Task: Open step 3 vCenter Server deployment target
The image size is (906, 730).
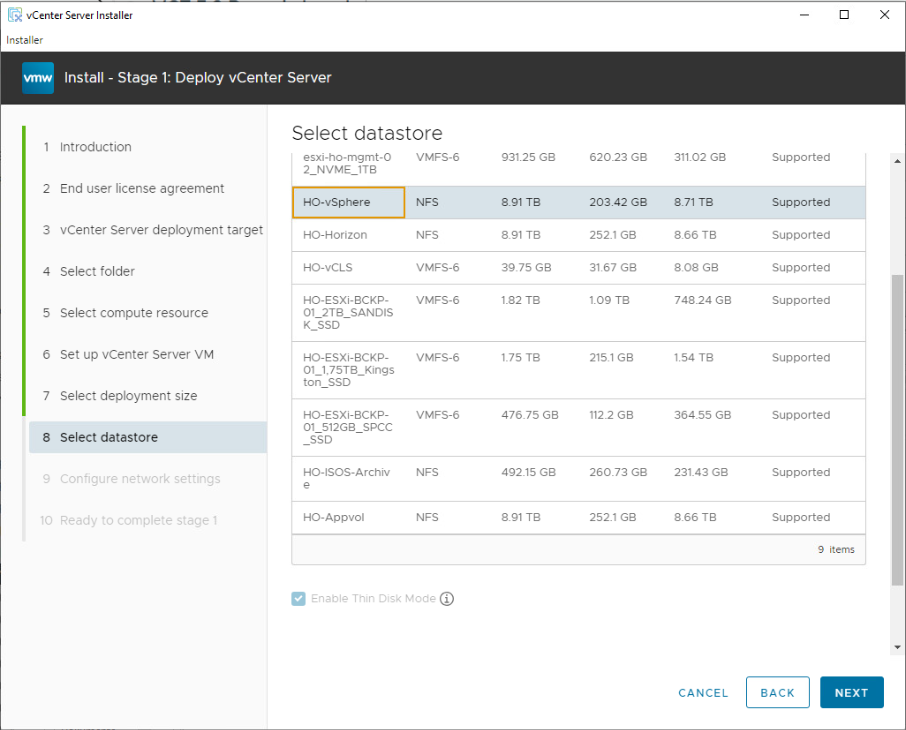Action: click(x=160, y=230)
